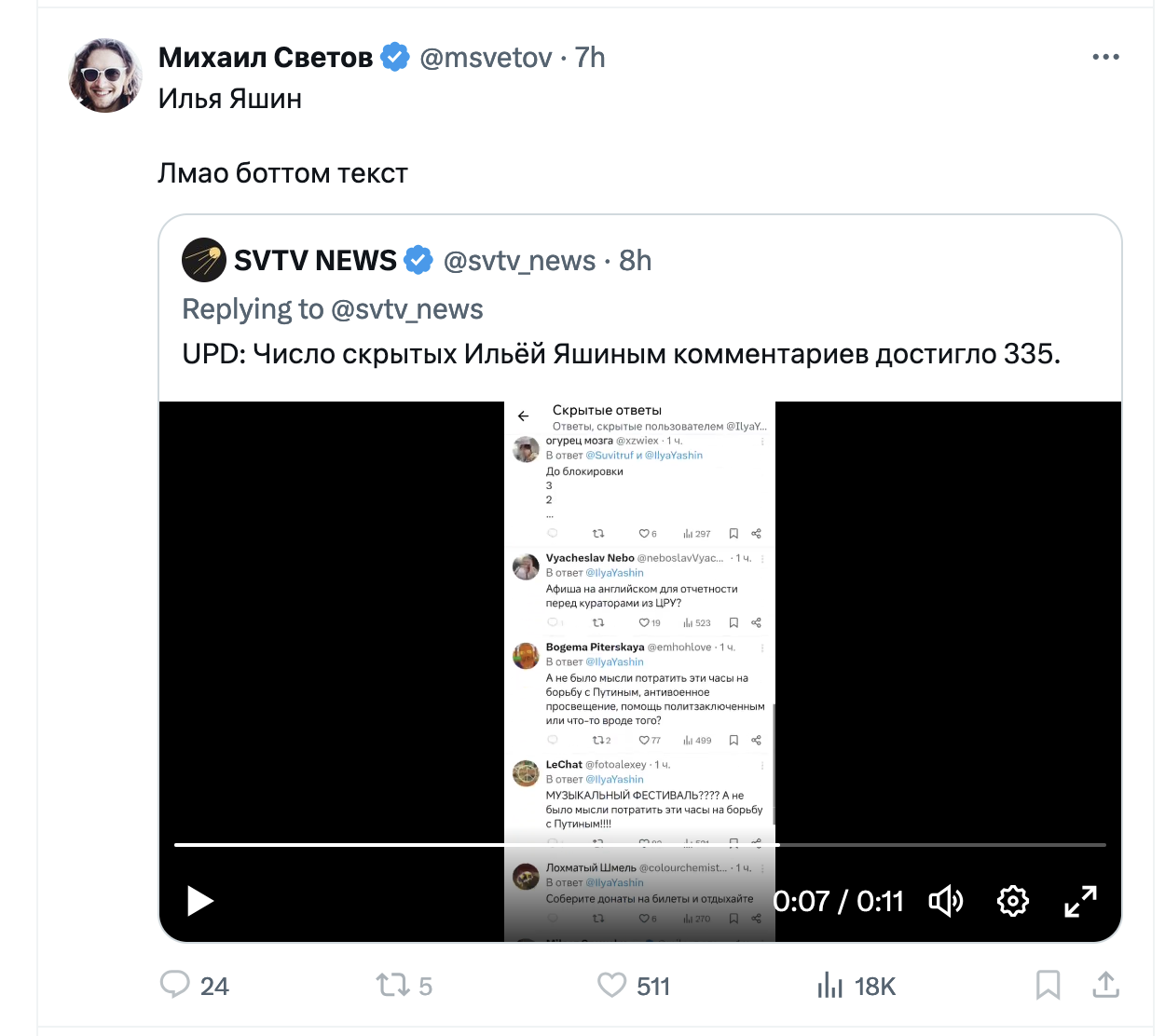Open the tweet's three-dots More menu
The height and width of the screenshot is (1036, 1165).
[1105, 58]
